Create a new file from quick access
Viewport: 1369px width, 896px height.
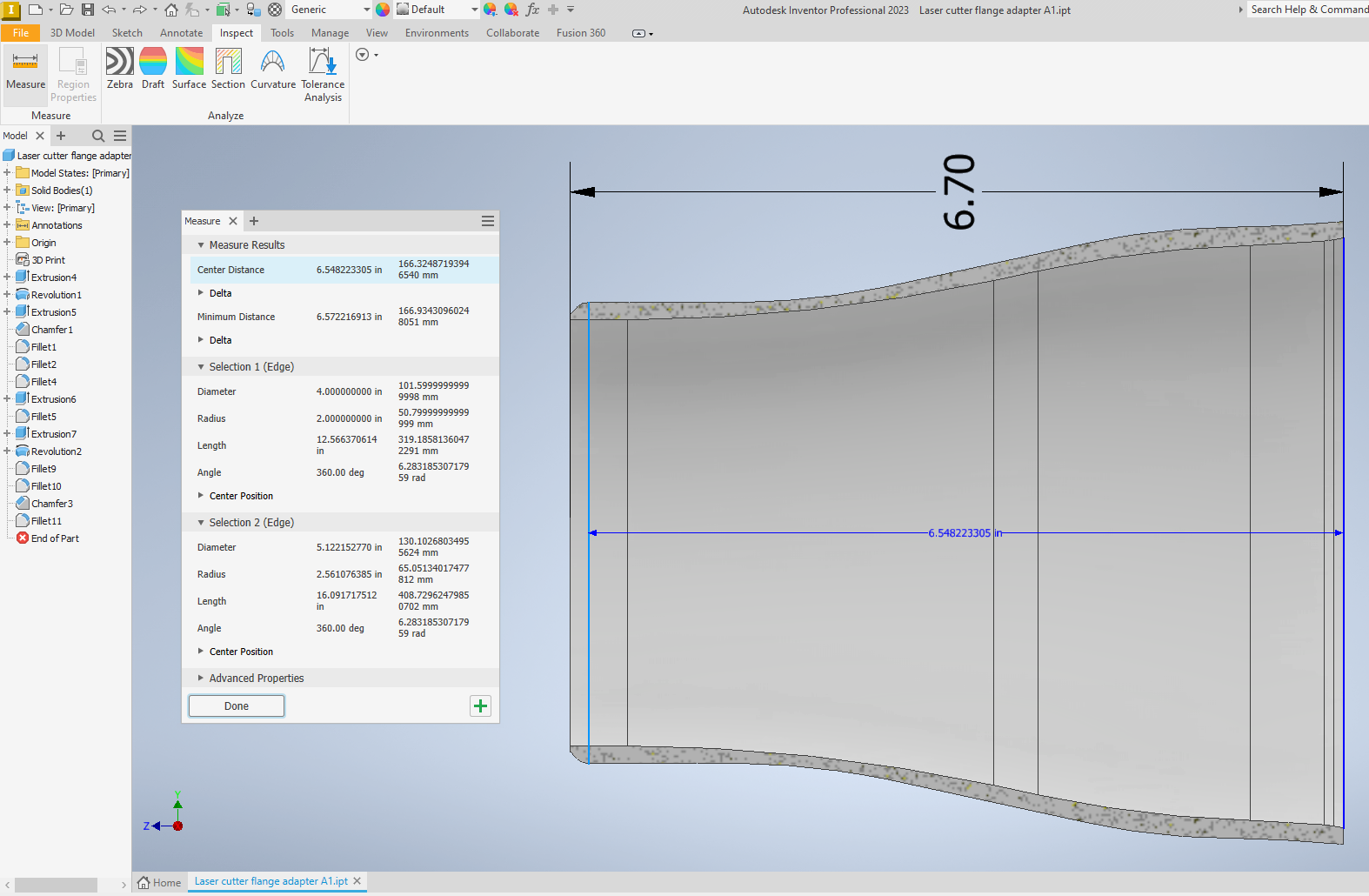pyautogui.click(x=36, y=10)
